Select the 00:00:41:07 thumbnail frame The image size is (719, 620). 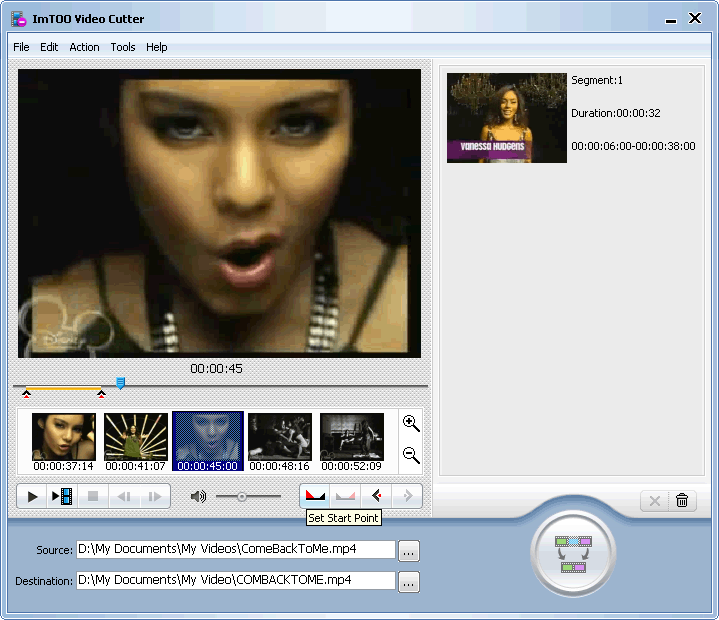pos(136,438)
